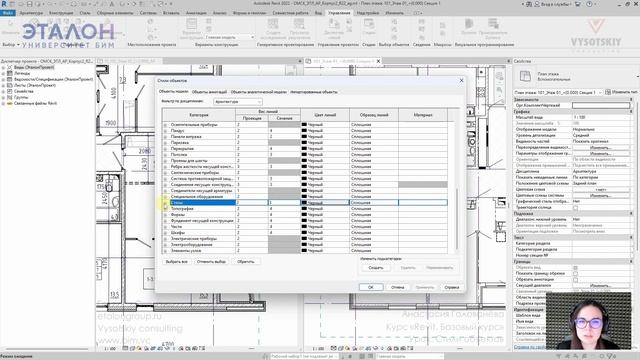Screen dimensions: 640x360
Task: Toggle Обрезать вид checkbox in Properties
Action: [575, 268]
